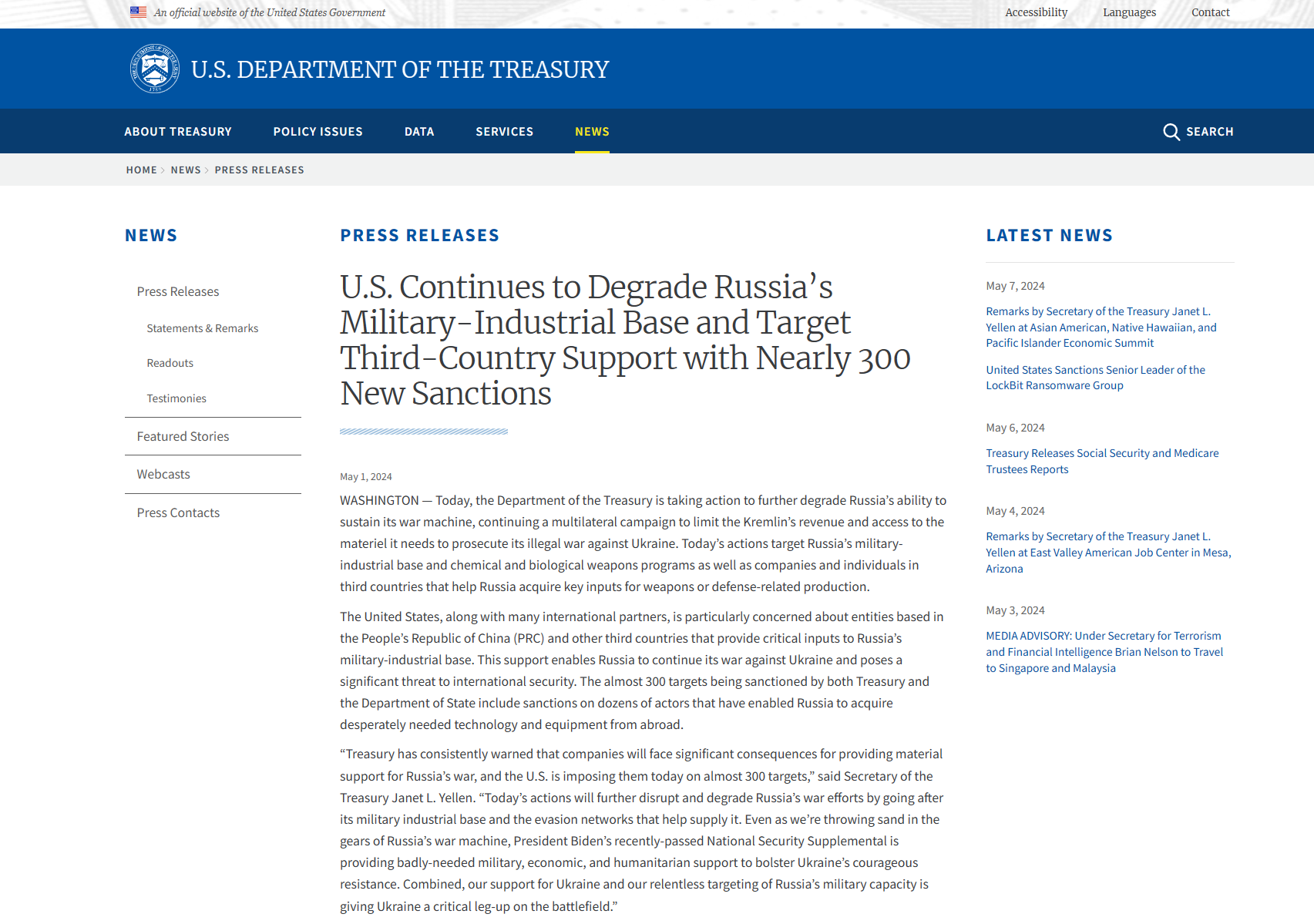Open the East Valley American Job Center remarks link
This screenshot has width=1314, height=924.
pos(1109,553)
